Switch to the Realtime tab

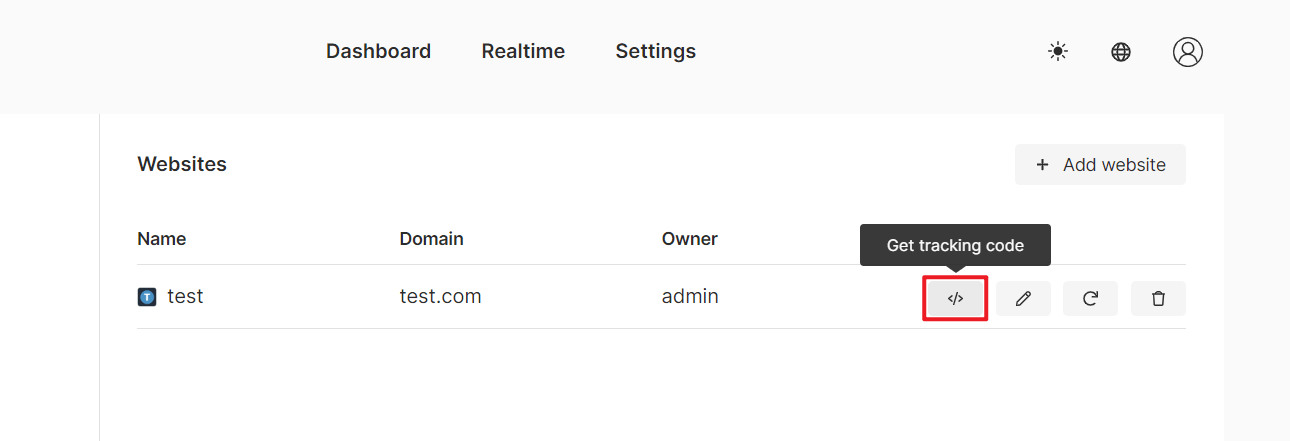pos(523,51)
